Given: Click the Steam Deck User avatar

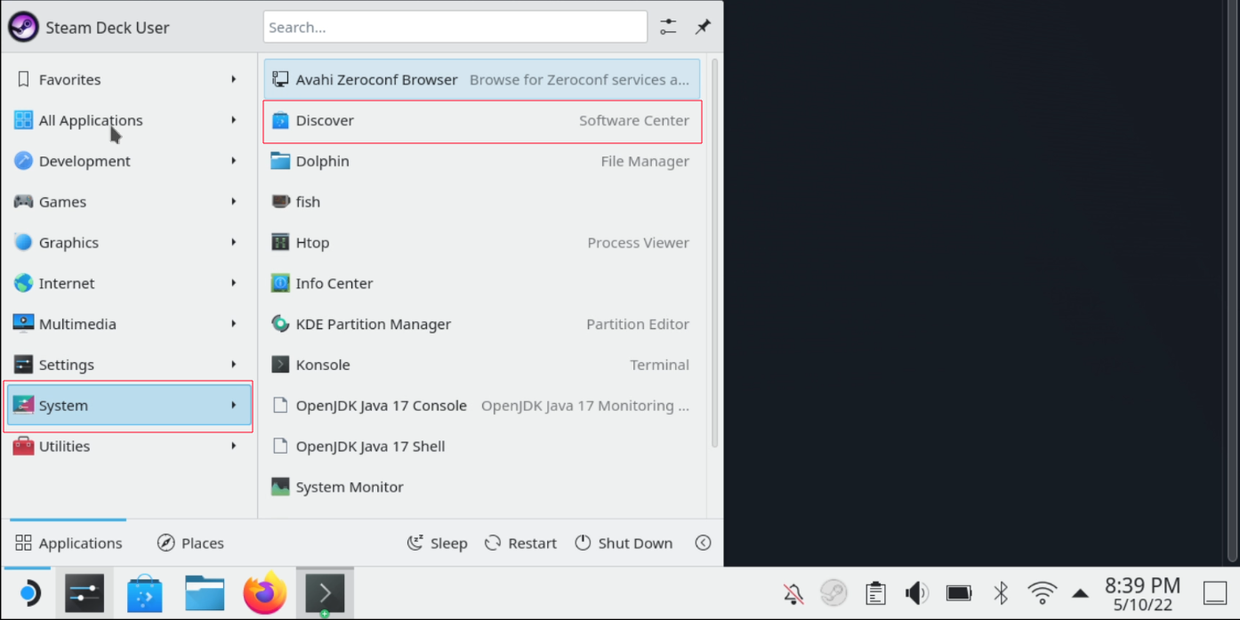Looking at the screenshot, I should click(23, 27).
